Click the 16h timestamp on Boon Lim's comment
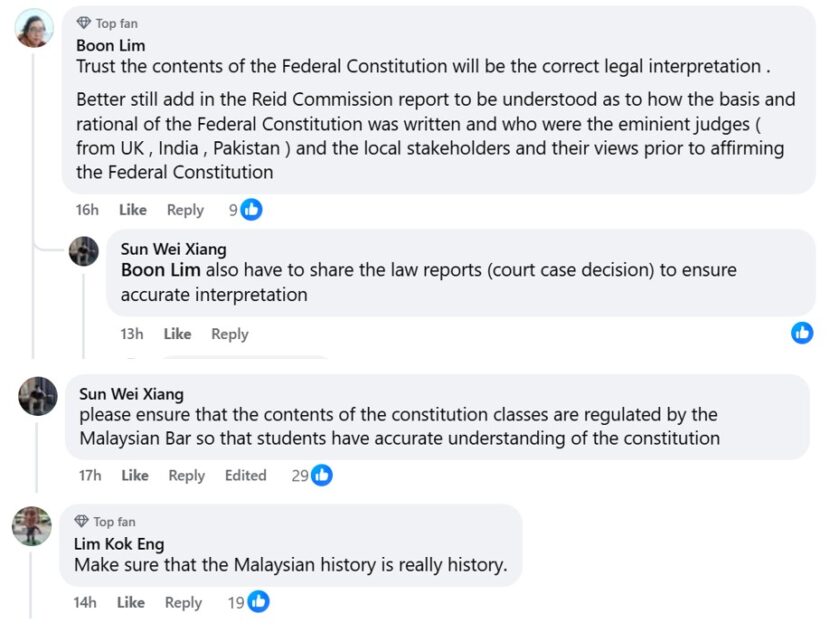The image size is (830, 632). pos(87,210)
